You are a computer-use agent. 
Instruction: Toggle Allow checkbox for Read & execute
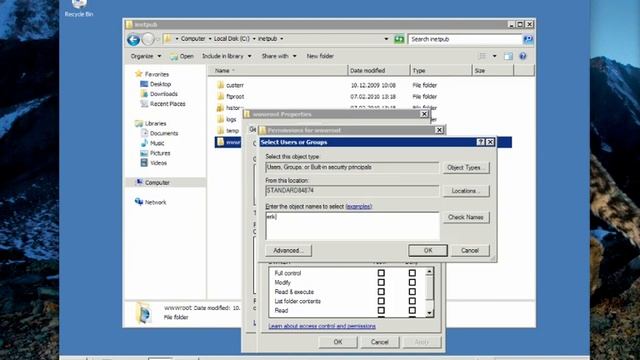(x=381, y=291)
